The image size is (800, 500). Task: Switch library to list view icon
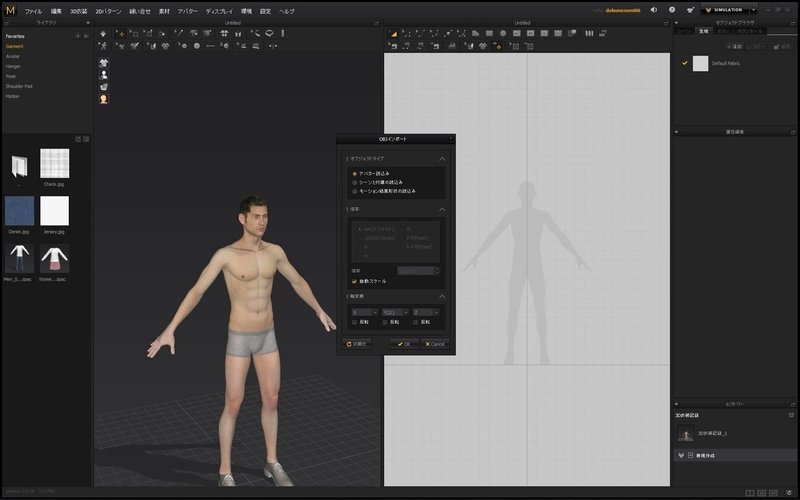coord(86,139)
